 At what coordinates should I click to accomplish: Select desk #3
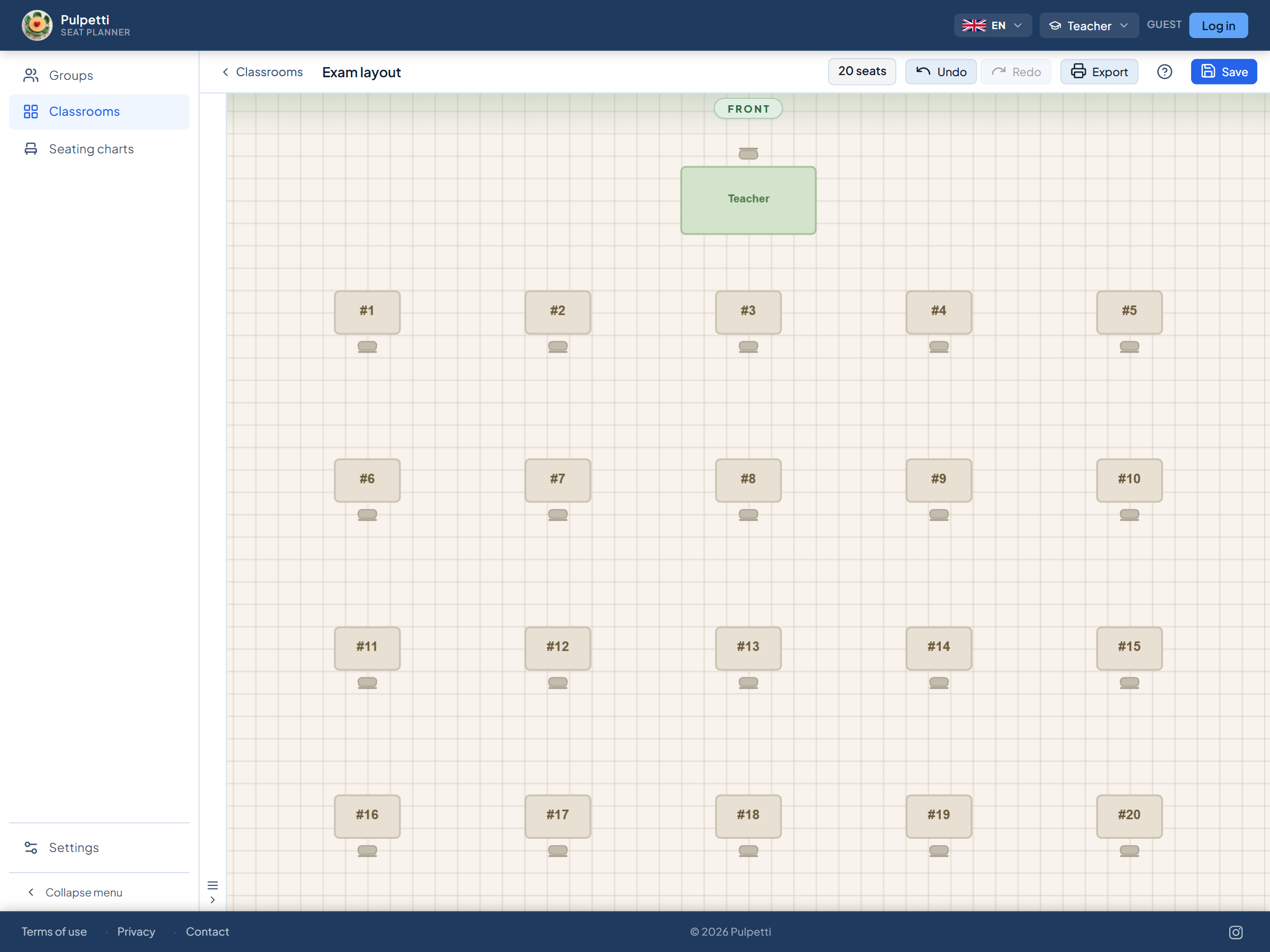748,312
